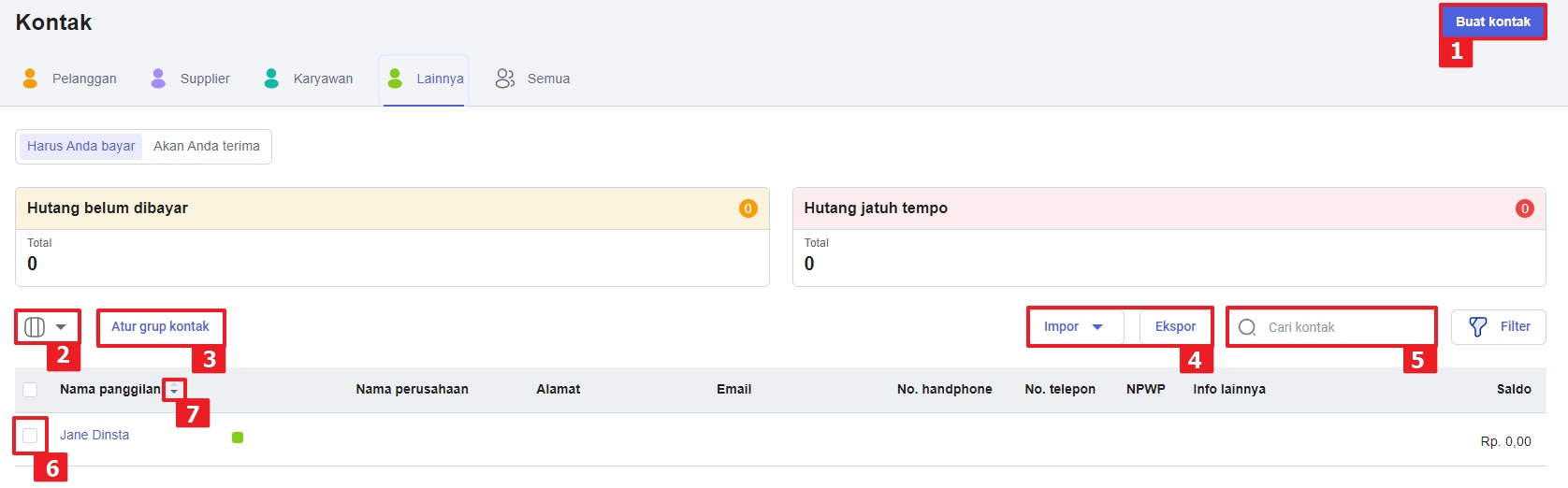1568x488 pixels.
Task: Click the orange Pelanggan person icon
Action: [x=30, y=79]
